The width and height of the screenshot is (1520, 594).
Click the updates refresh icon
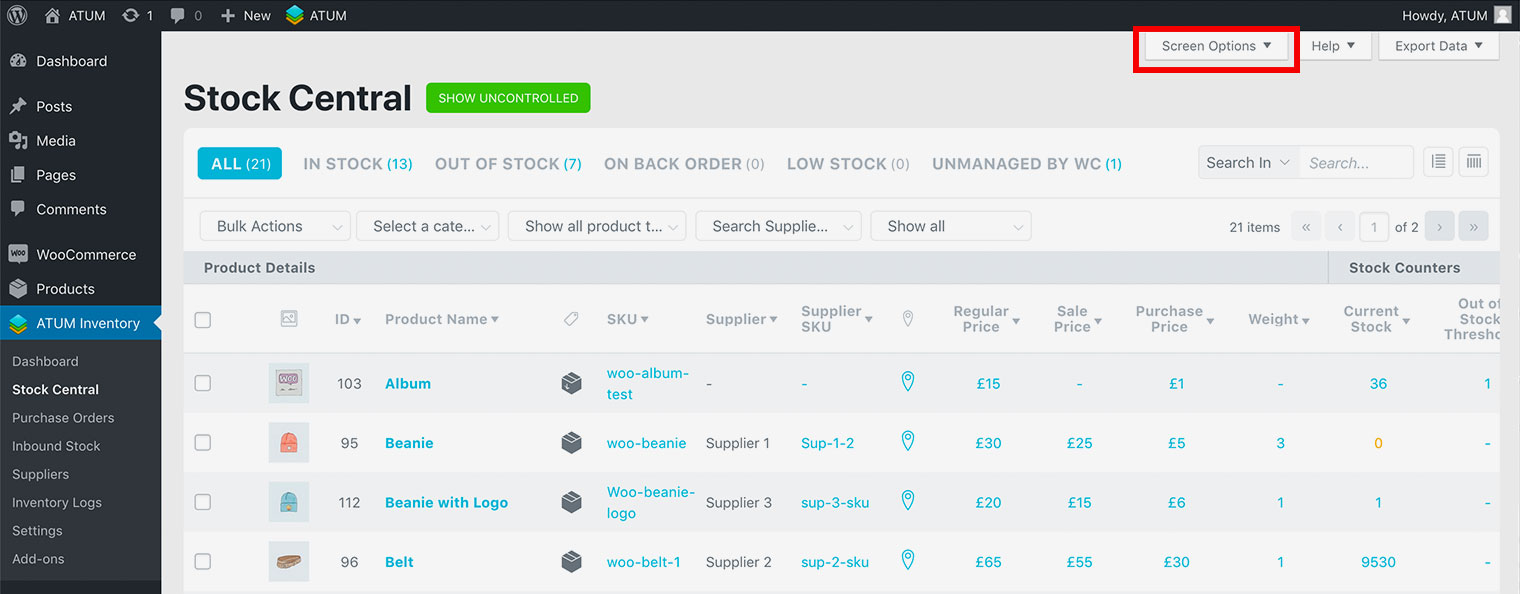pos(130,16)
